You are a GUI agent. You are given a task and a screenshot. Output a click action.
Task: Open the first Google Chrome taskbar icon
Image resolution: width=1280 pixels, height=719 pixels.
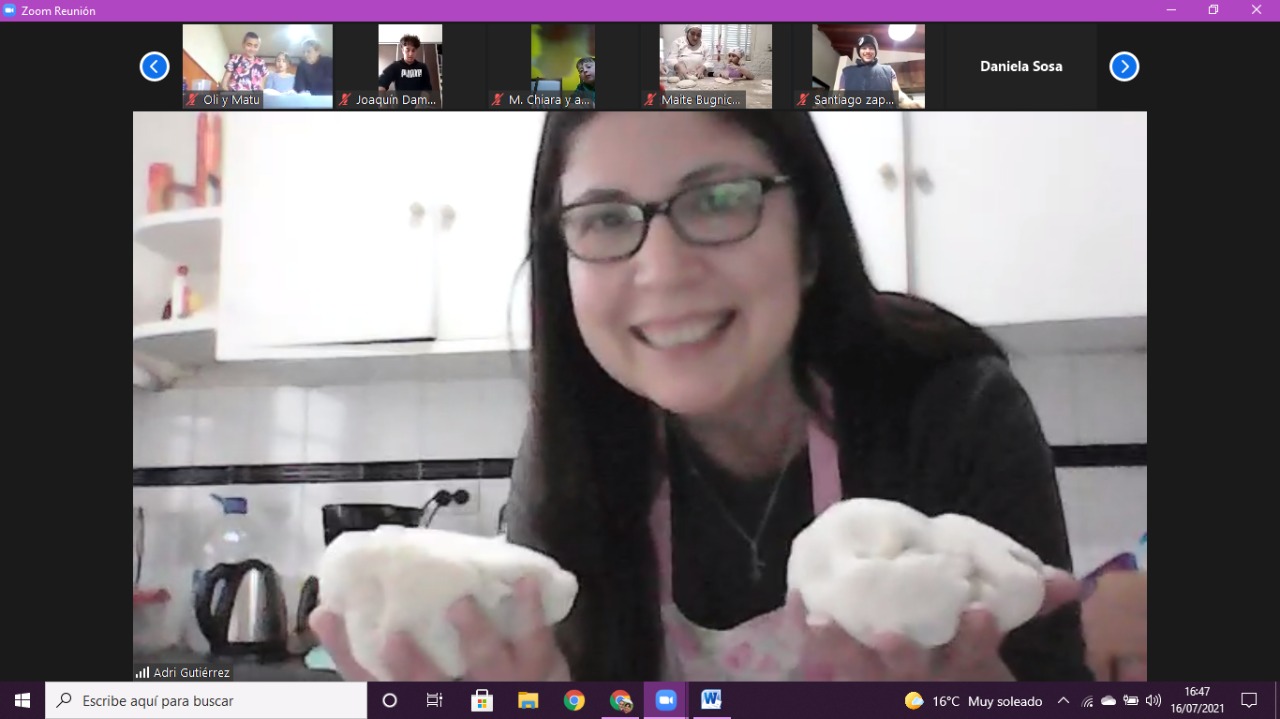point(574,700)
